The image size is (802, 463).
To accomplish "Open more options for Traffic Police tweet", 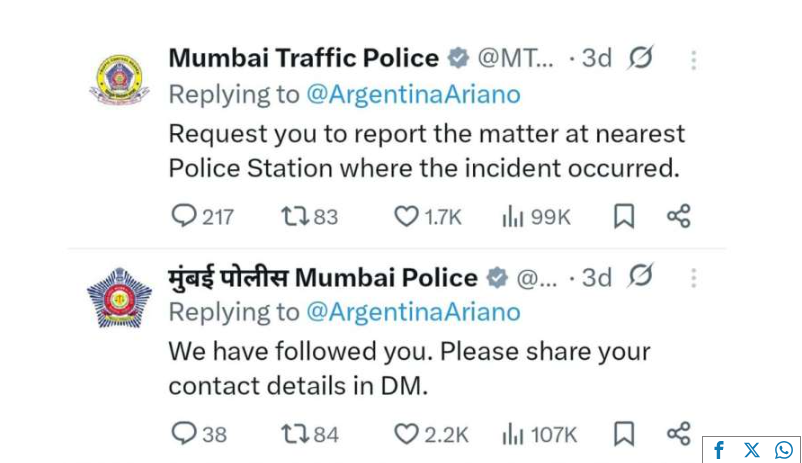I will 693,60.
